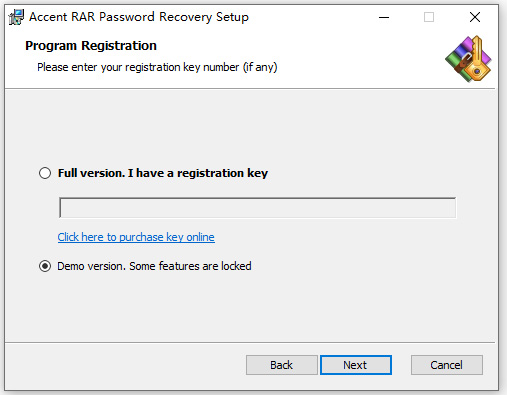507x395 pixels.
Task: Go to the Back step
Action: point(282,365)
